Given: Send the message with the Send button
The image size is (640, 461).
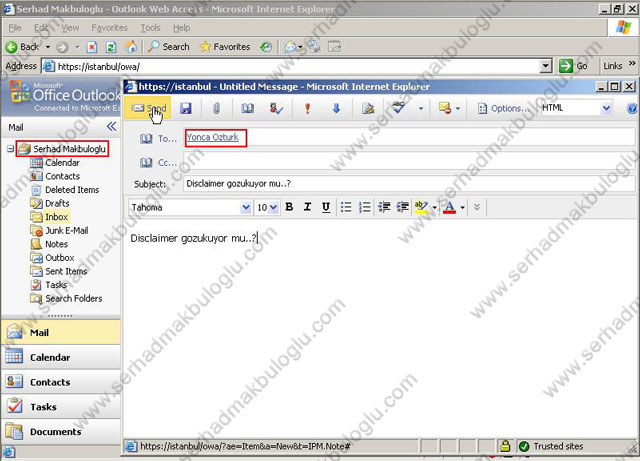Looking at the screenshot, I should [148, 108].
